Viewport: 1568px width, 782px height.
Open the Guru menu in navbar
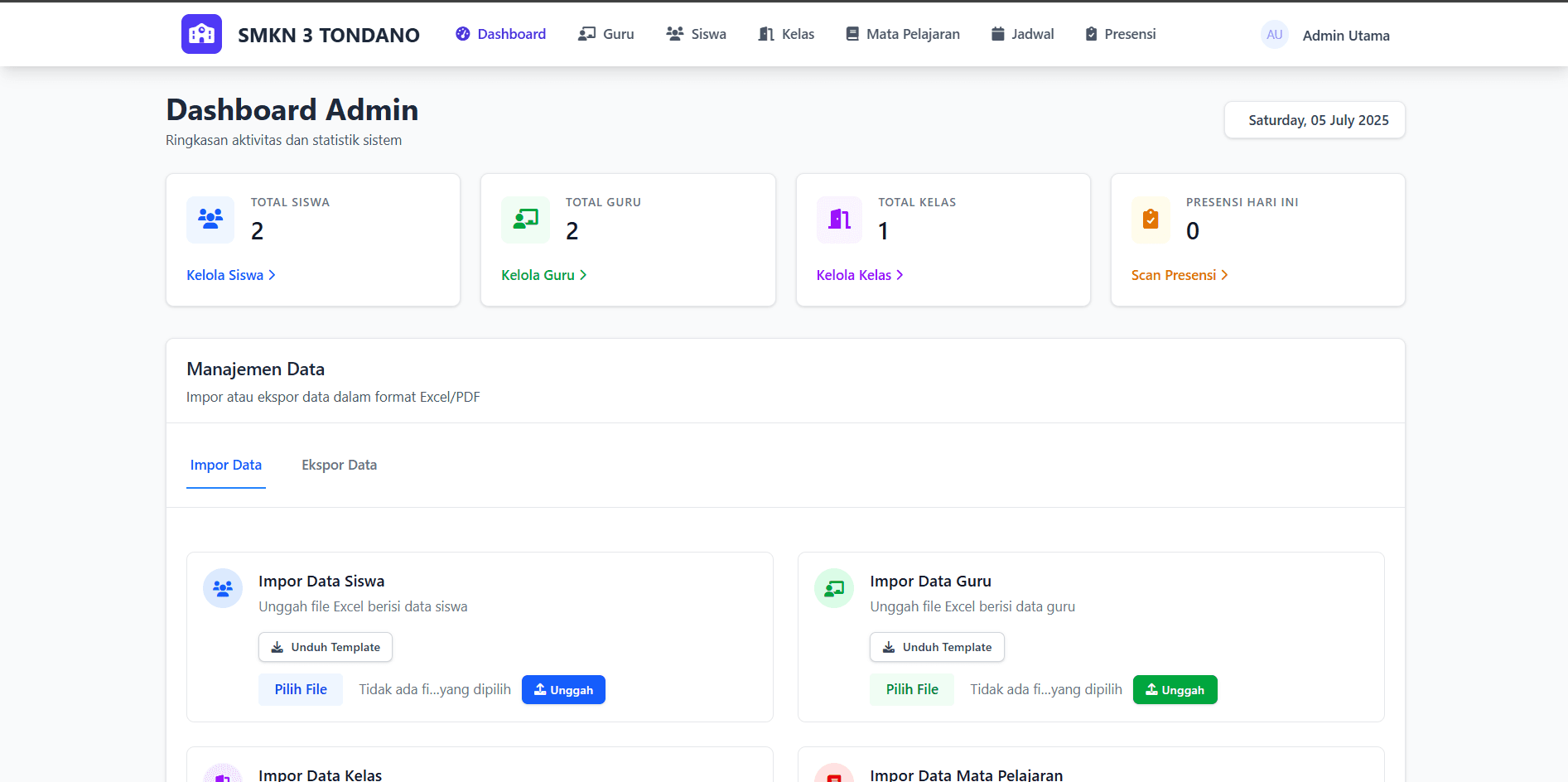point(606,34)
